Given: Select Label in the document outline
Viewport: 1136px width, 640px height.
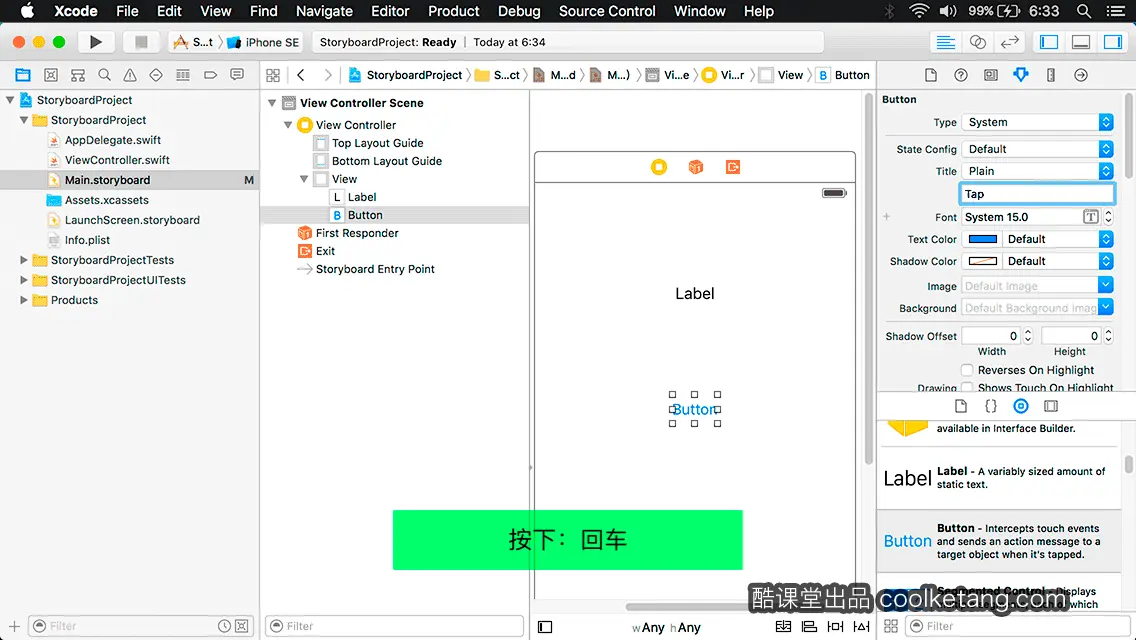Looking at the screenshot, I should (362, 197).
